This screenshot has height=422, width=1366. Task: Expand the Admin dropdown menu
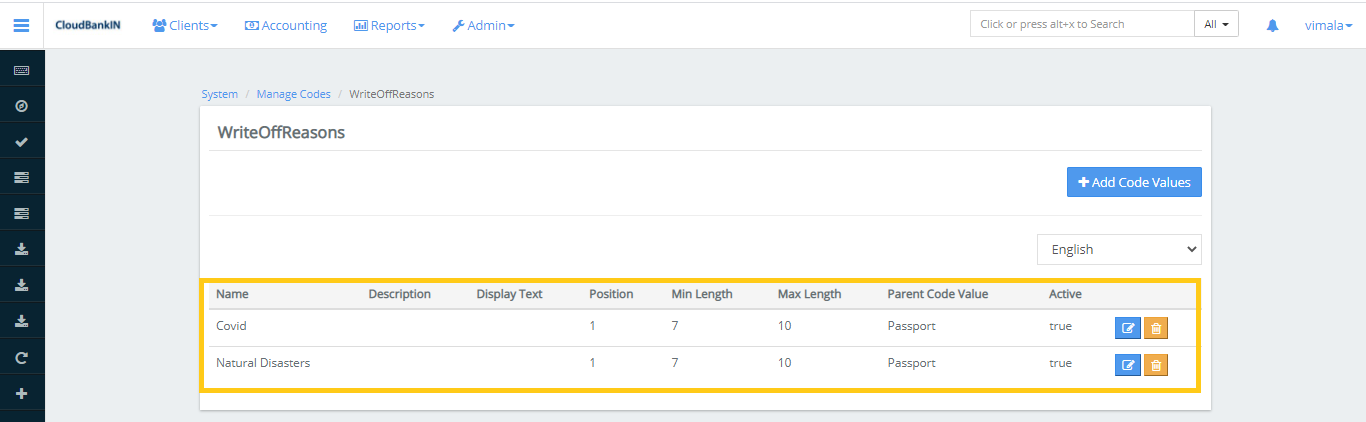click(x=483, y=25)
